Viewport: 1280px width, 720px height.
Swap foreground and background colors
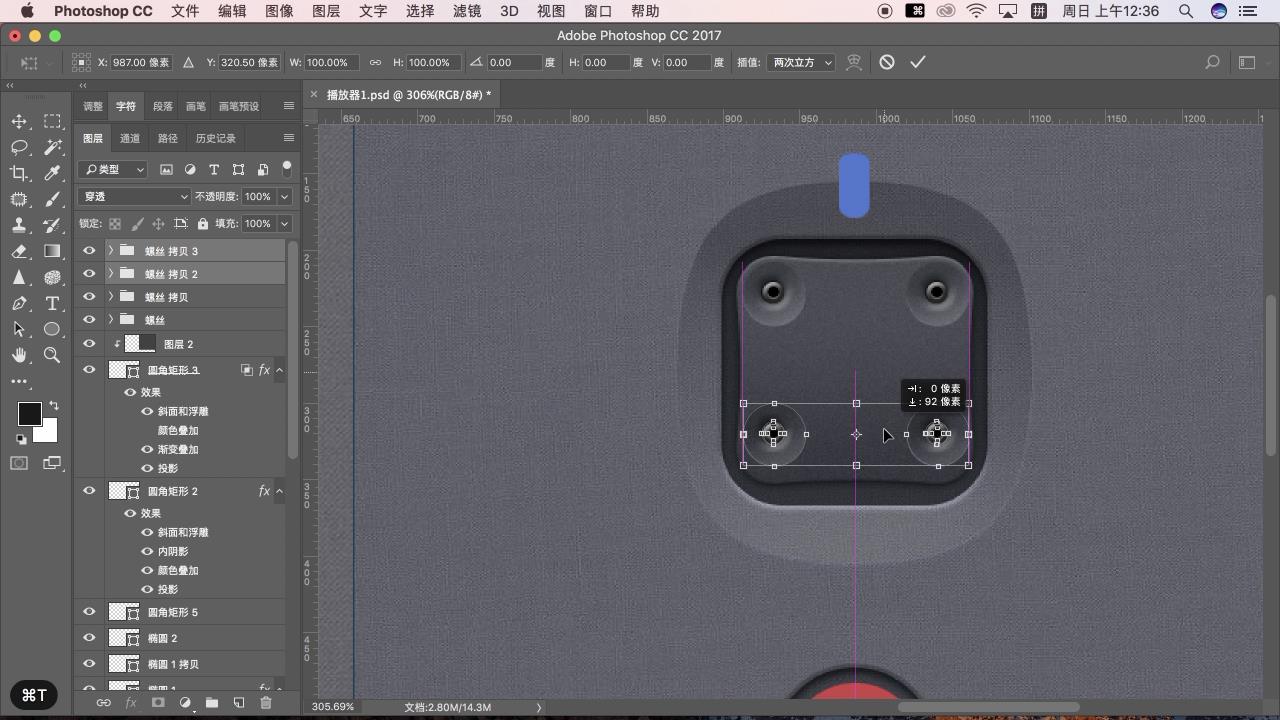(54, 406)
